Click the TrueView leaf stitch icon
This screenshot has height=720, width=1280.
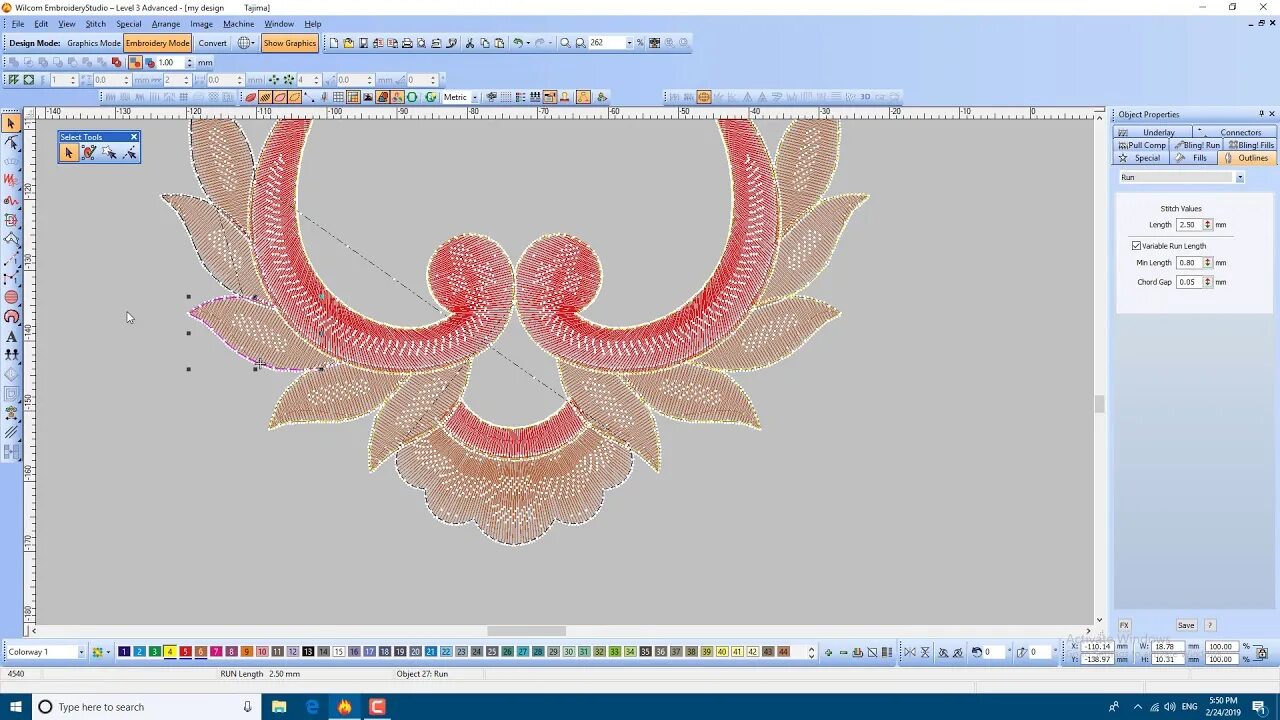[250, 97]
